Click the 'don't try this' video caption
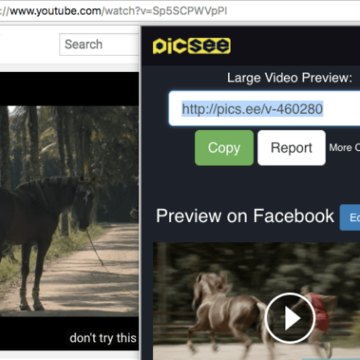360x360 pixels. click(103, 338)
